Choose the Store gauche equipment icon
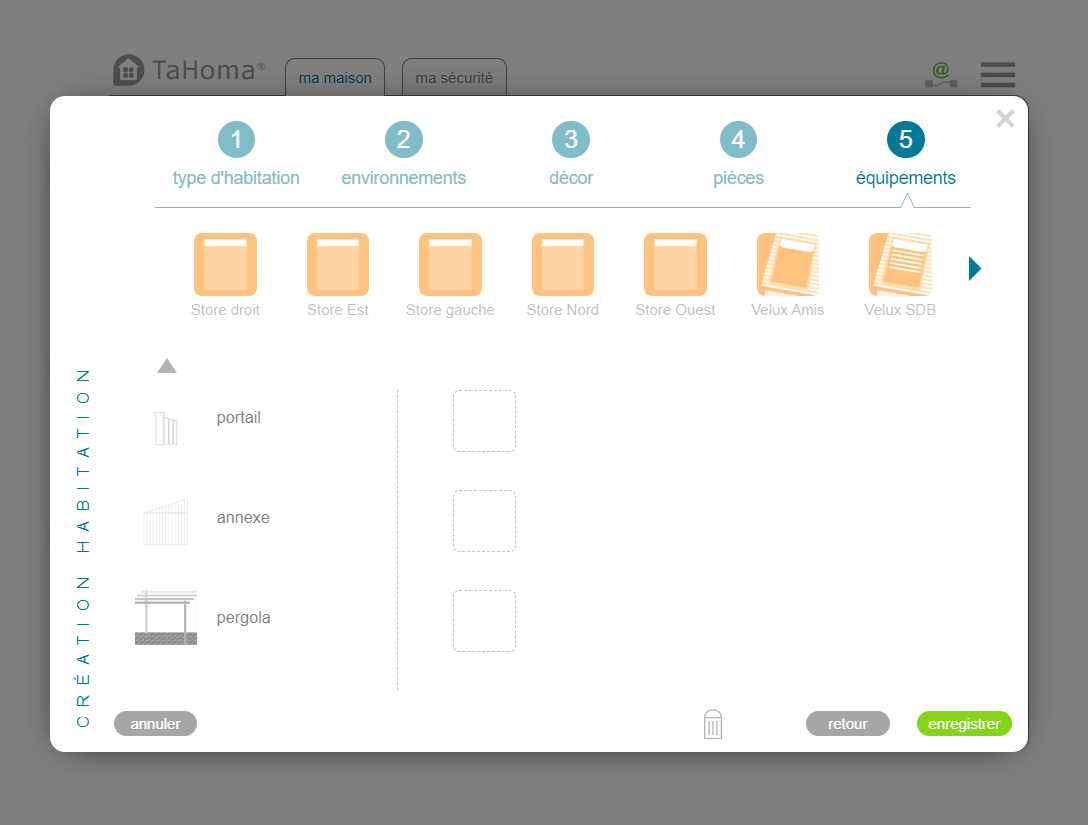This screenshot has height=825, width=1088. [x=450, y=264]
